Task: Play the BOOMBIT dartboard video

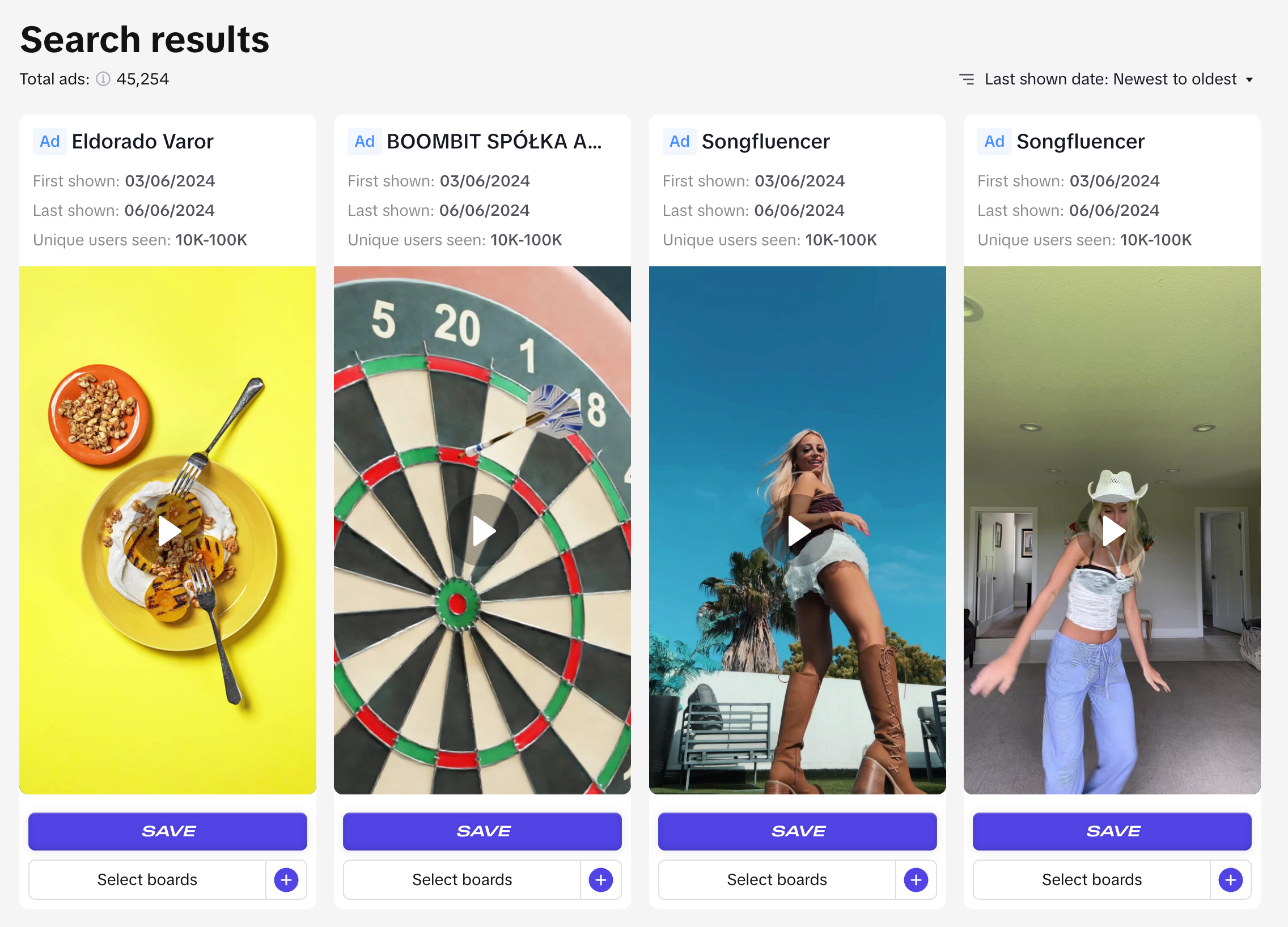Action: [x=482, y=531]
